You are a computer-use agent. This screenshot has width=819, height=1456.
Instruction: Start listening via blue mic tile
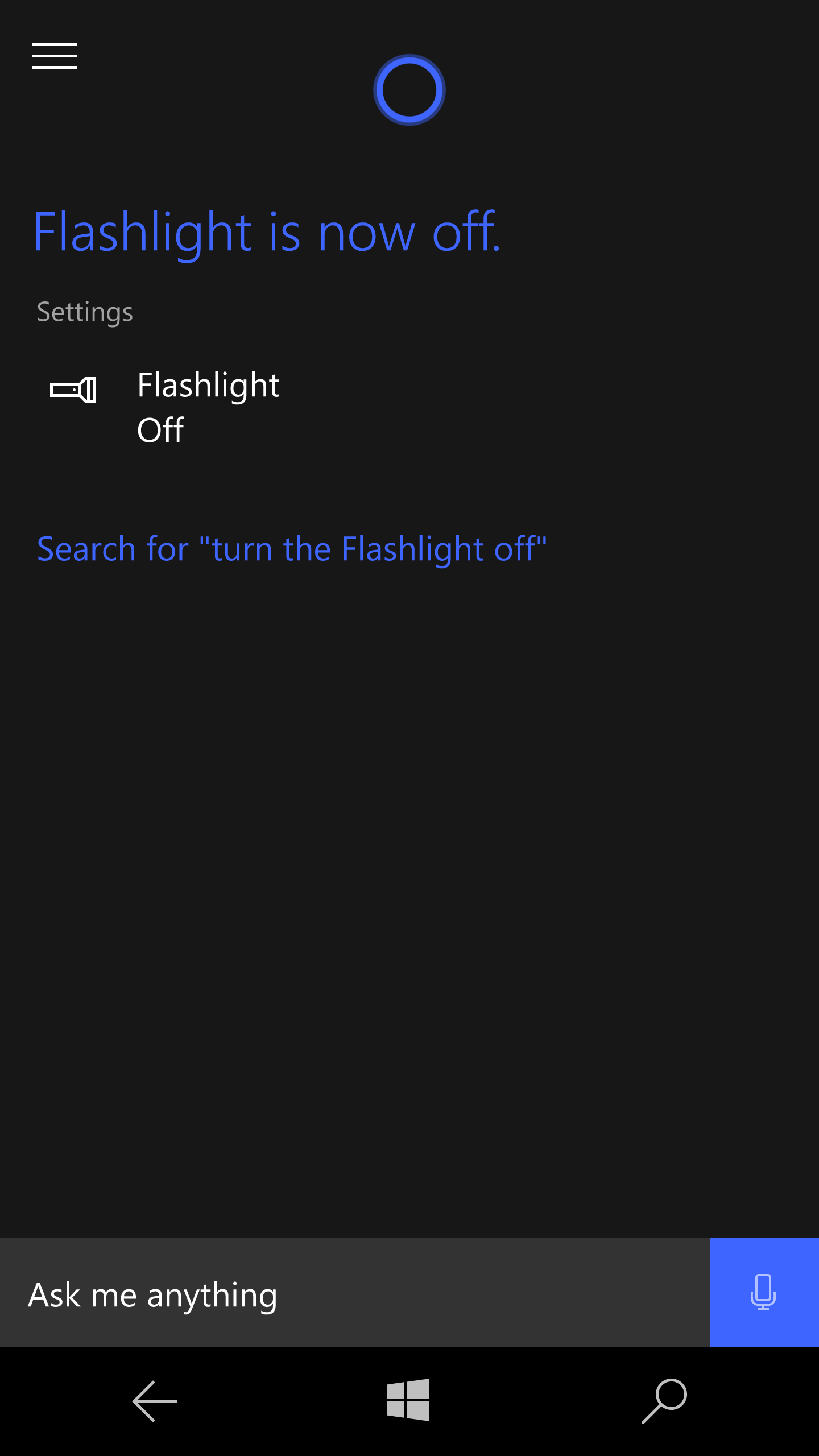(764, 1292)
